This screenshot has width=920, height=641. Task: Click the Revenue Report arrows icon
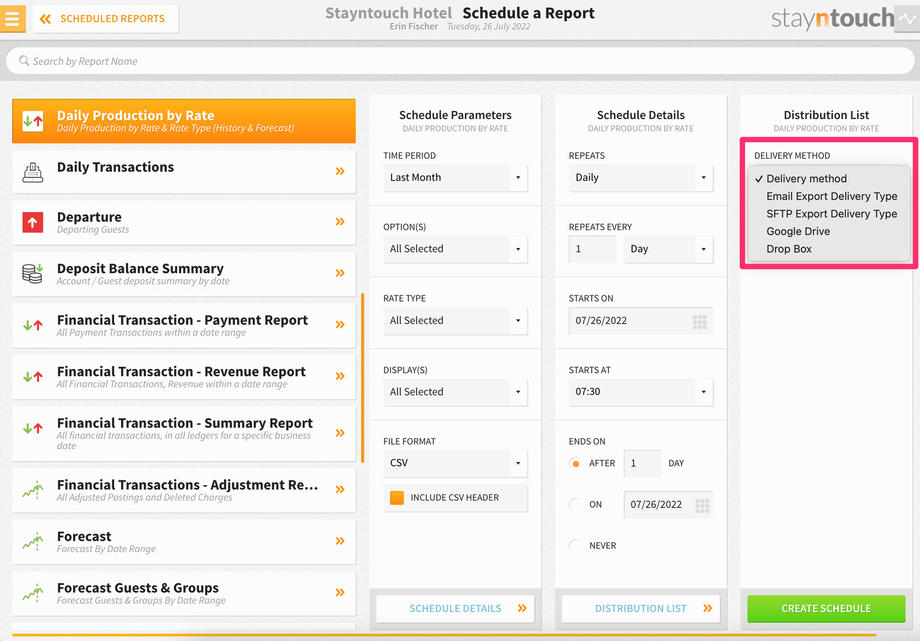(x=33, y=377)
